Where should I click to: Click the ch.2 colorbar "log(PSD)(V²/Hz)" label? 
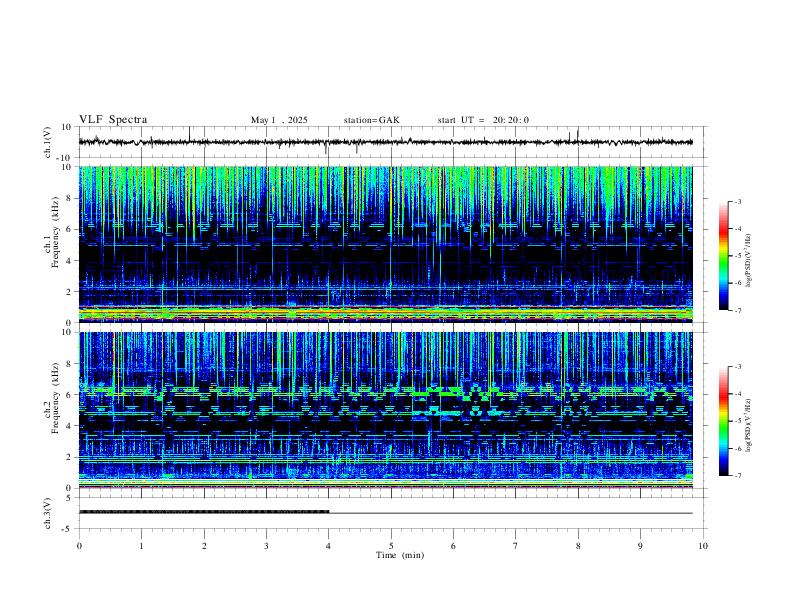[748, 425]
